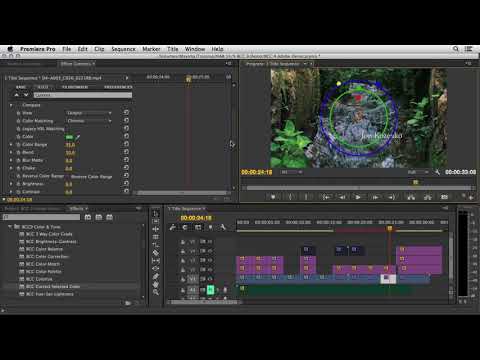Switch to the Effect Controls tab

pyautogui.click(x=78, y=64)
